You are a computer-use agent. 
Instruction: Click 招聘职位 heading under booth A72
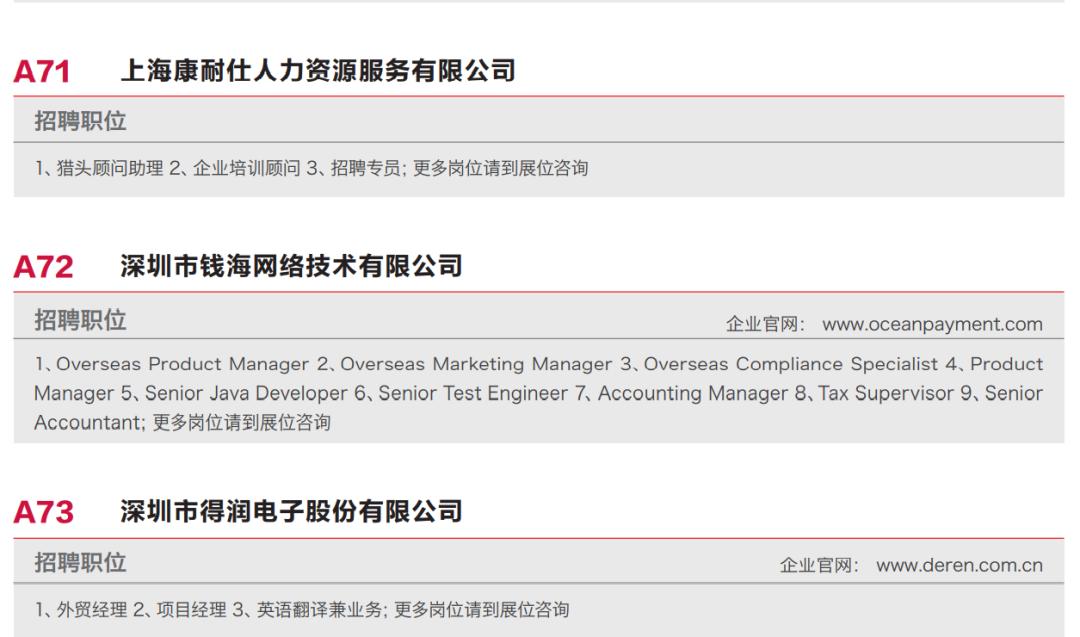point(80,320)
